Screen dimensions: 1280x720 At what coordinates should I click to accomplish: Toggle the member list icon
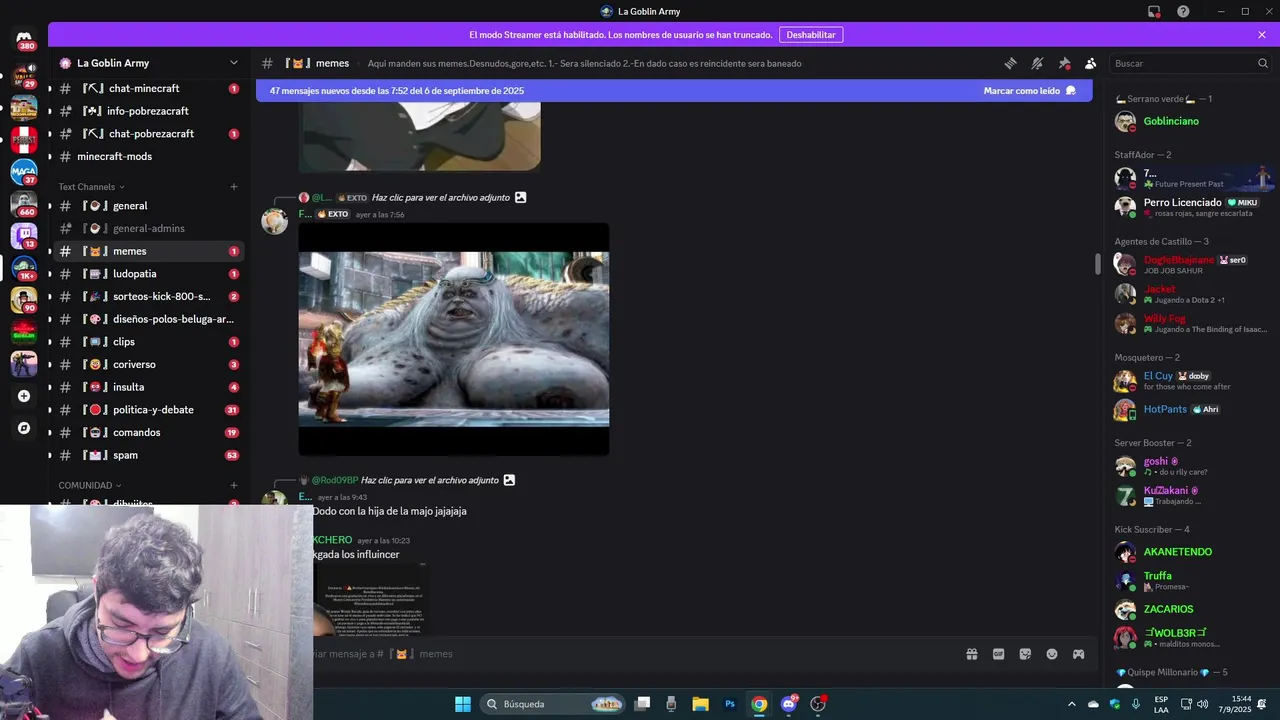pyautogui.click(x=1091, y=63)
